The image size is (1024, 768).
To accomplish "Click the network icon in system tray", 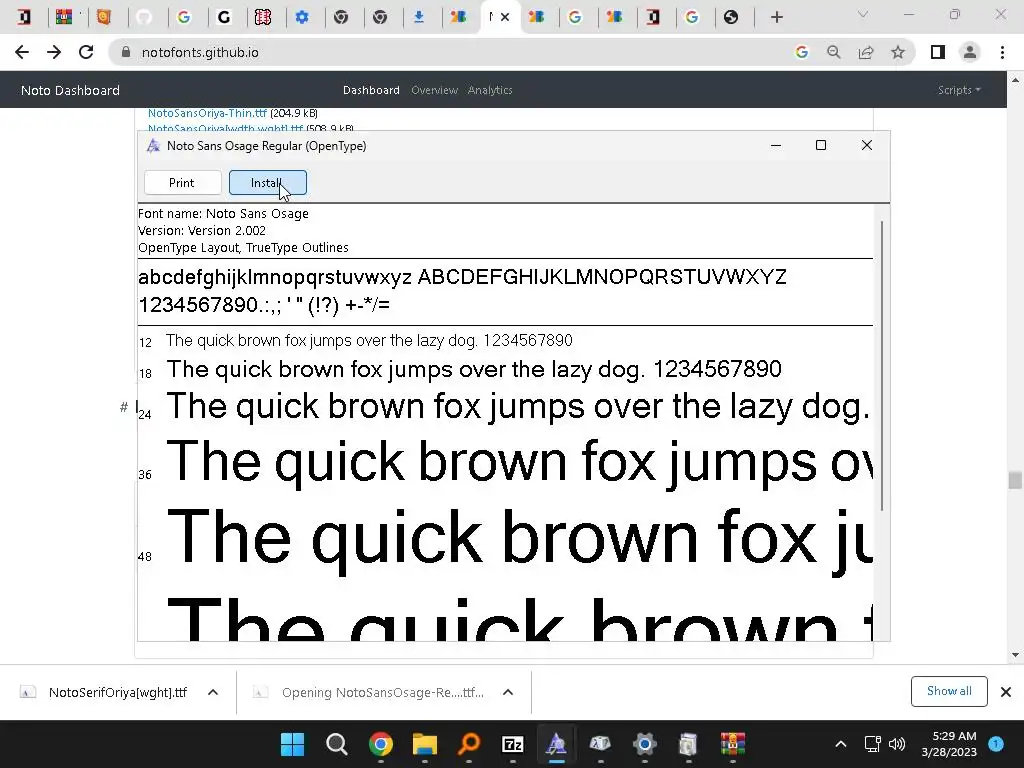I will click(872, 744).
